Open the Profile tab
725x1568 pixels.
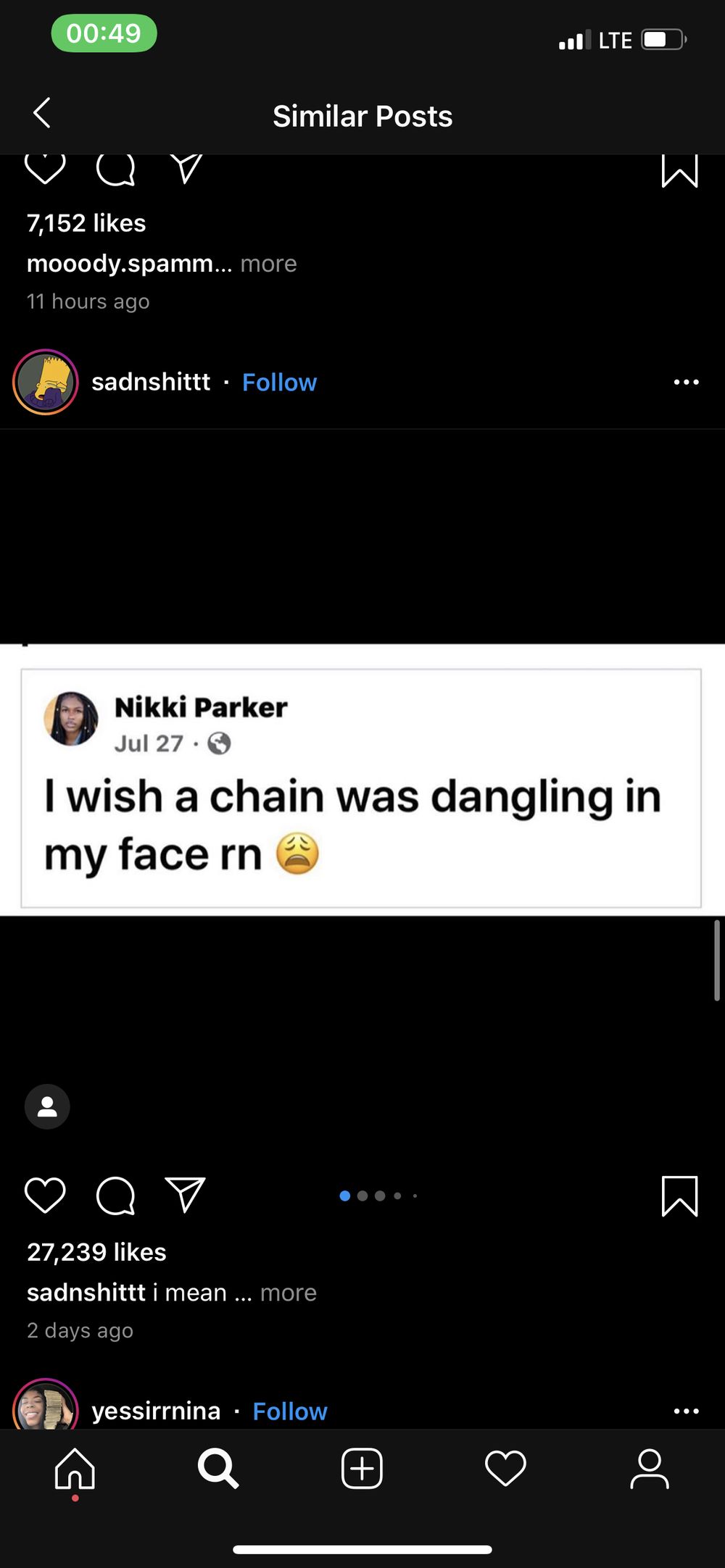click(x=650, y=1469)
